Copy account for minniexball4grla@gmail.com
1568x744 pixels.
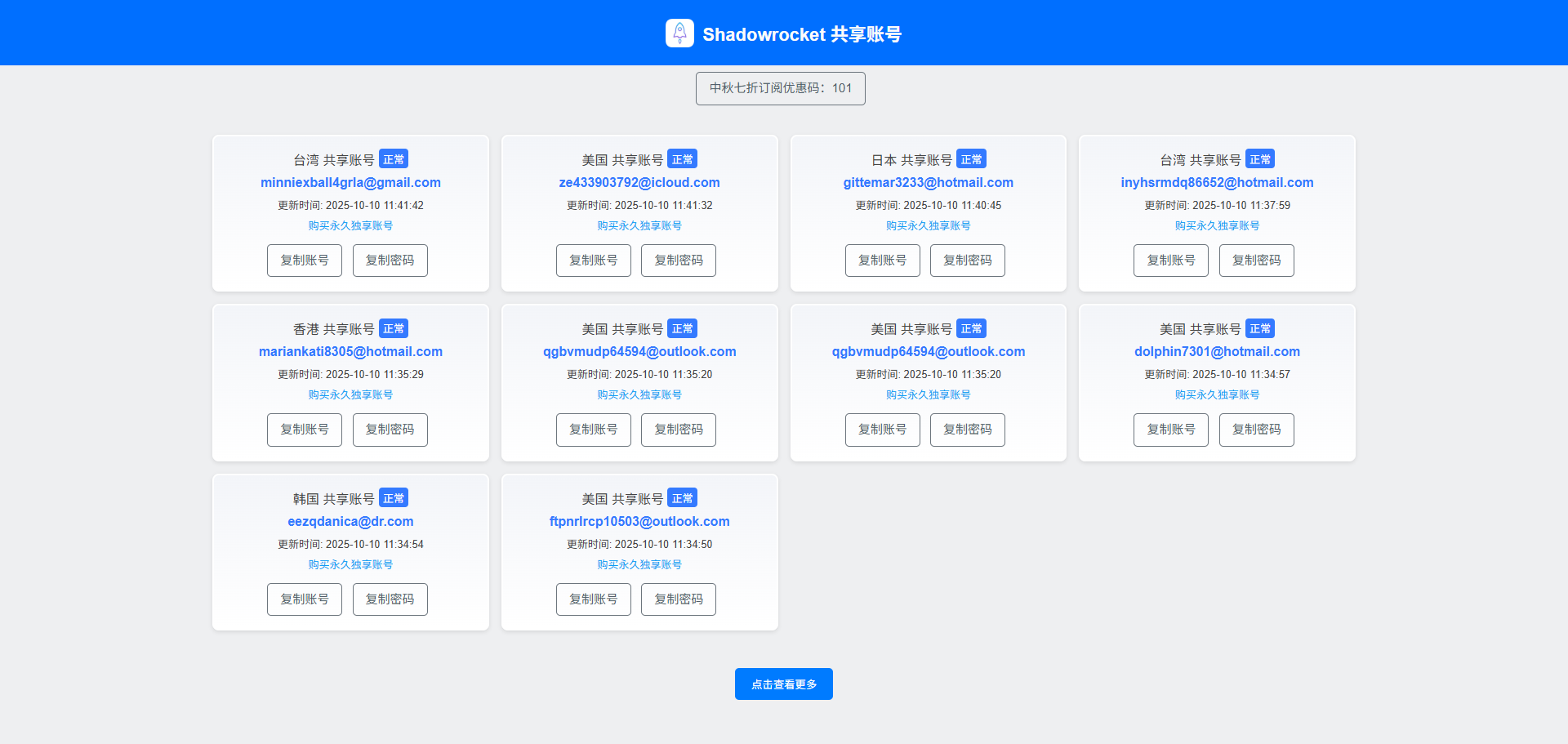(305, 261)
